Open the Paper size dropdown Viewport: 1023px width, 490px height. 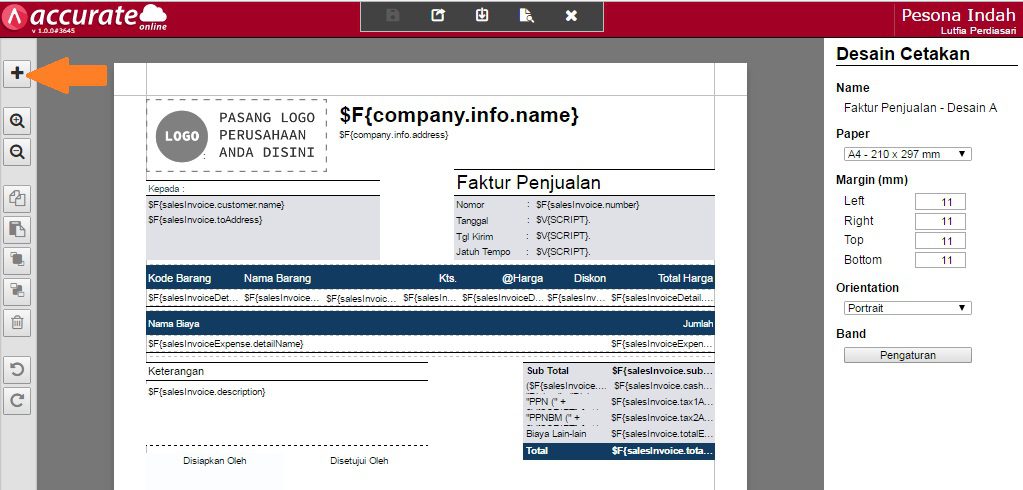907,154
